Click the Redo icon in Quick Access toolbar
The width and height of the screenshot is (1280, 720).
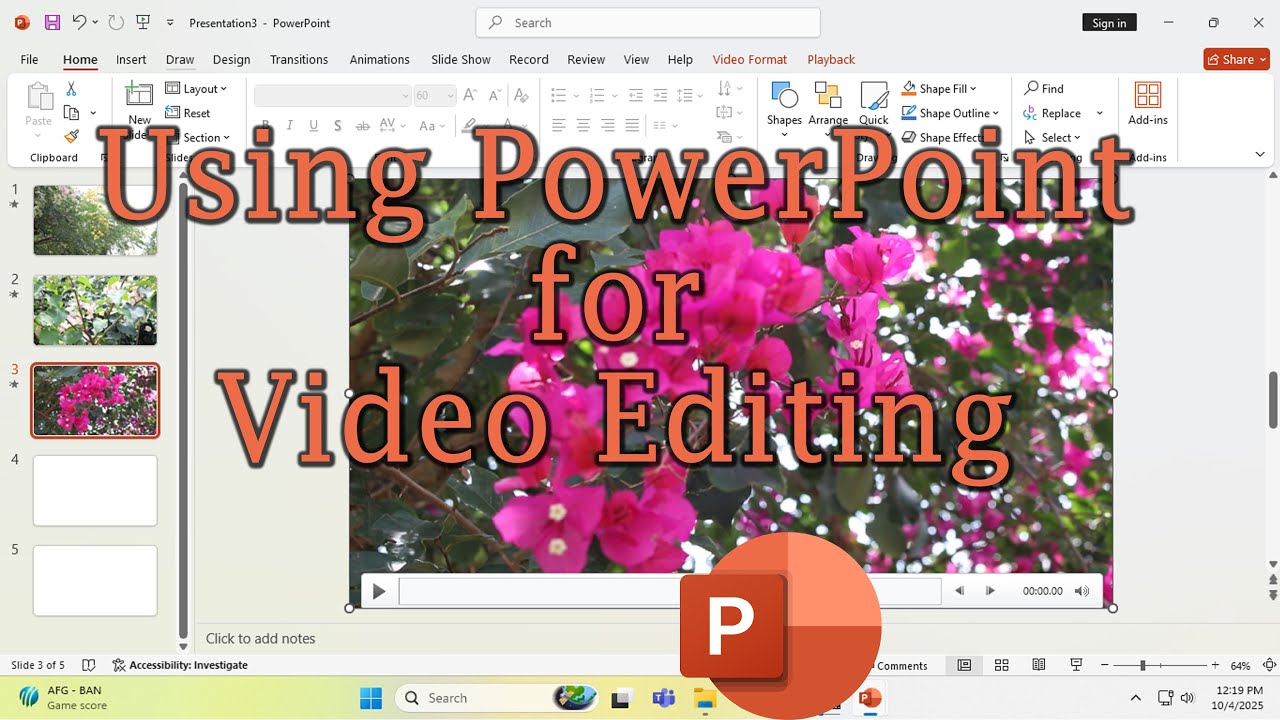(x=116, y=22)
